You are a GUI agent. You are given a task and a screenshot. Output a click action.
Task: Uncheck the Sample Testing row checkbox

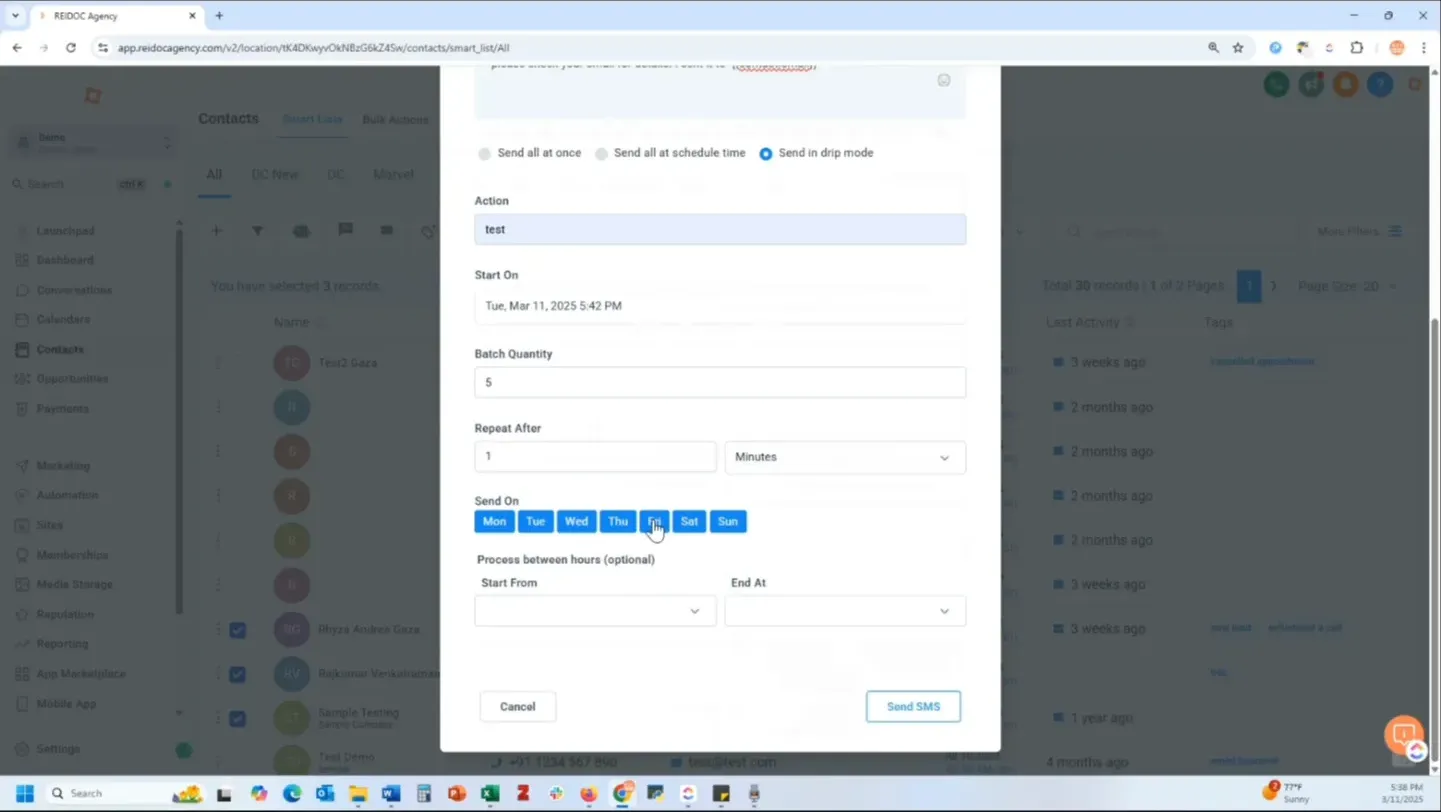pyautogui.click(x=238, y=718)
